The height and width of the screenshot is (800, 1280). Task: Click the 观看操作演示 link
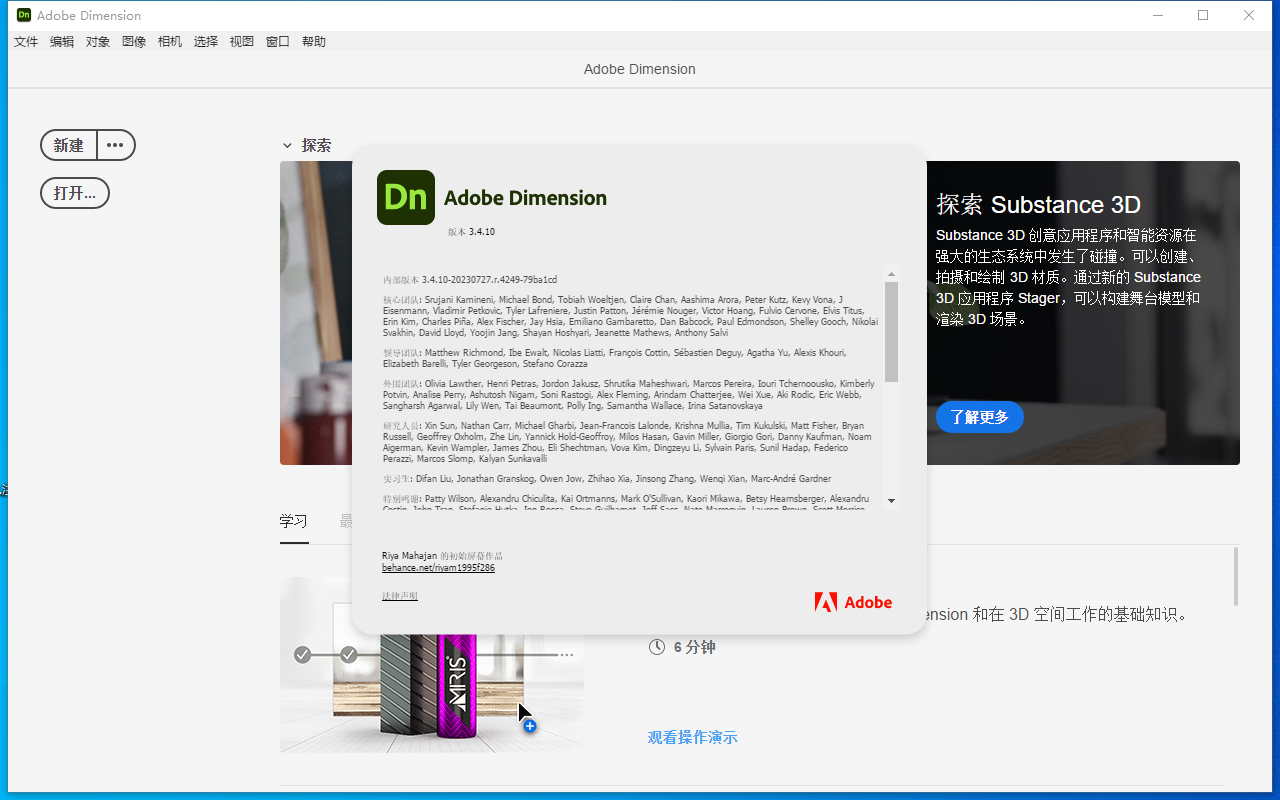pyautogui.click(x=692, y=737)
